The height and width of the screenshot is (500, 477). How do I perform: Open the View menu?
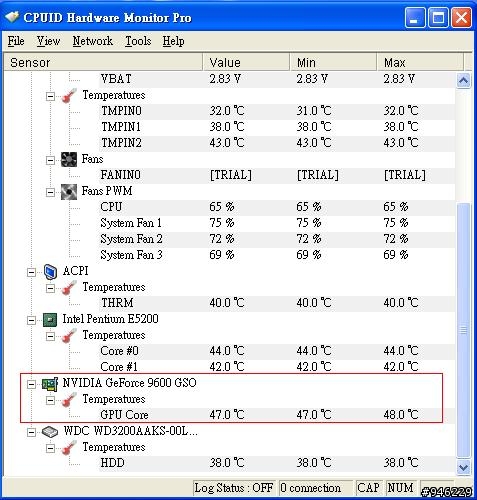pos(48,41)
